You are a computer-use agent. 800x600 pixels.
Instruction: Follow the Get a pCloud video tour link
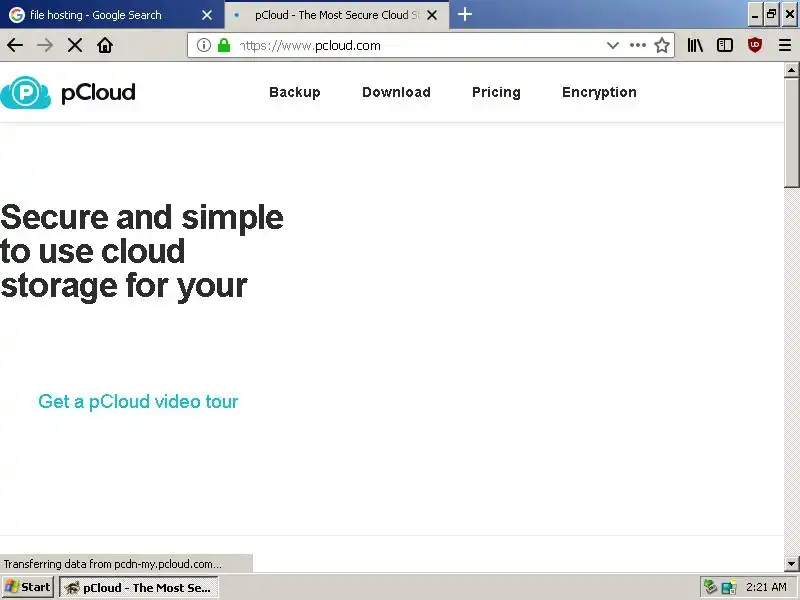[x=138, y=402]
